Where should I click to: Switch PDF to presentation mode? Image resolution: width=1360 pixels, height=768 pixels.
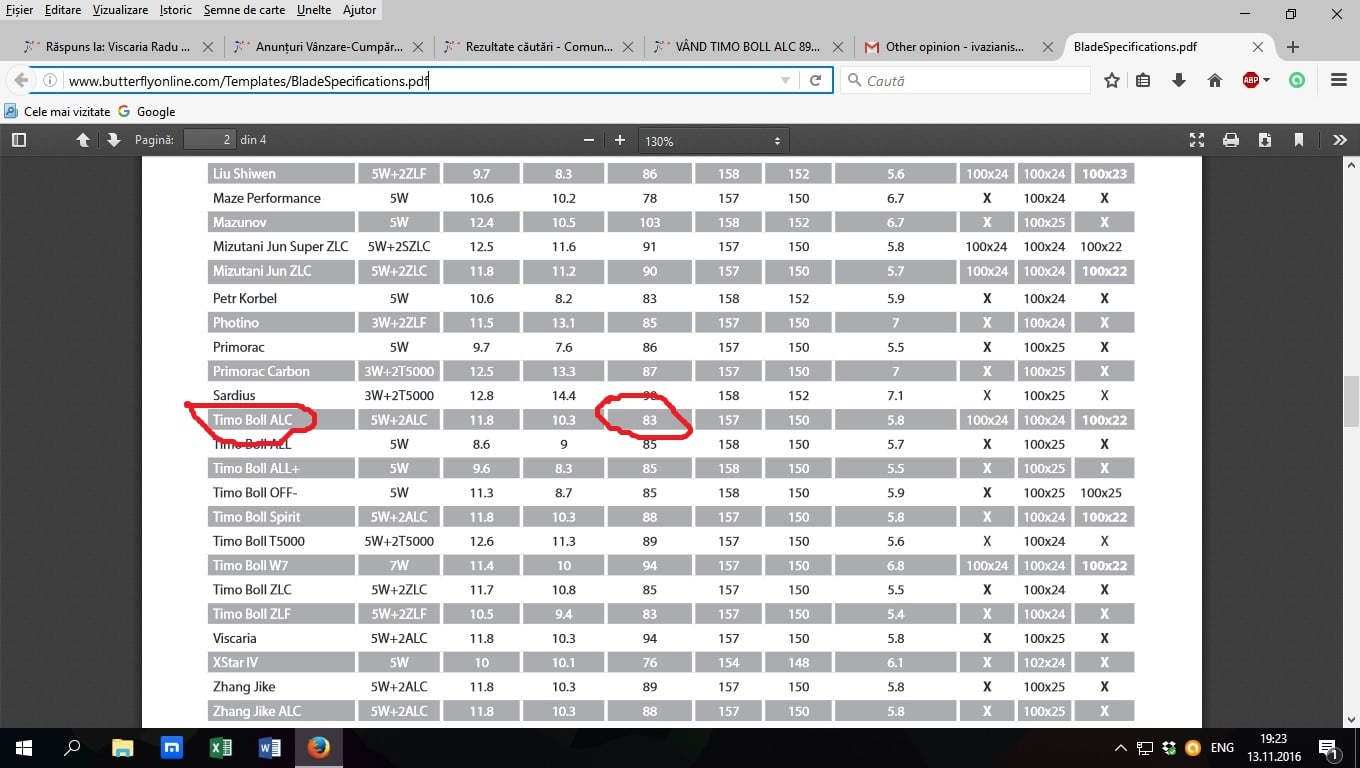pyautogui.click(x=1197, y=140)
